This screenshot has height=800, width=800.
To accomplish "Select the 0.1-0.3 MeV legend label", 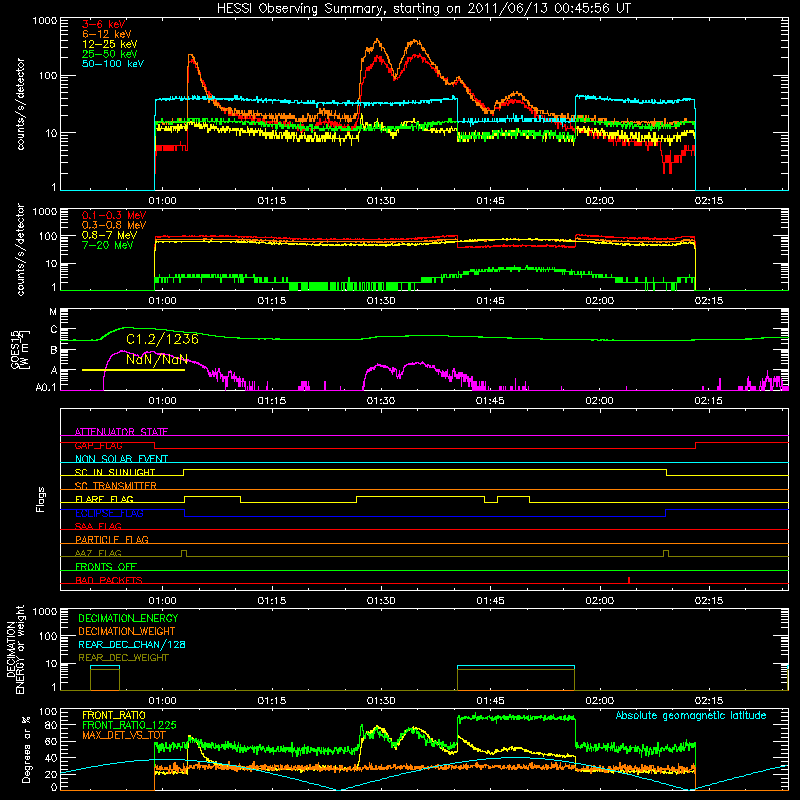I will coord(114,215).
